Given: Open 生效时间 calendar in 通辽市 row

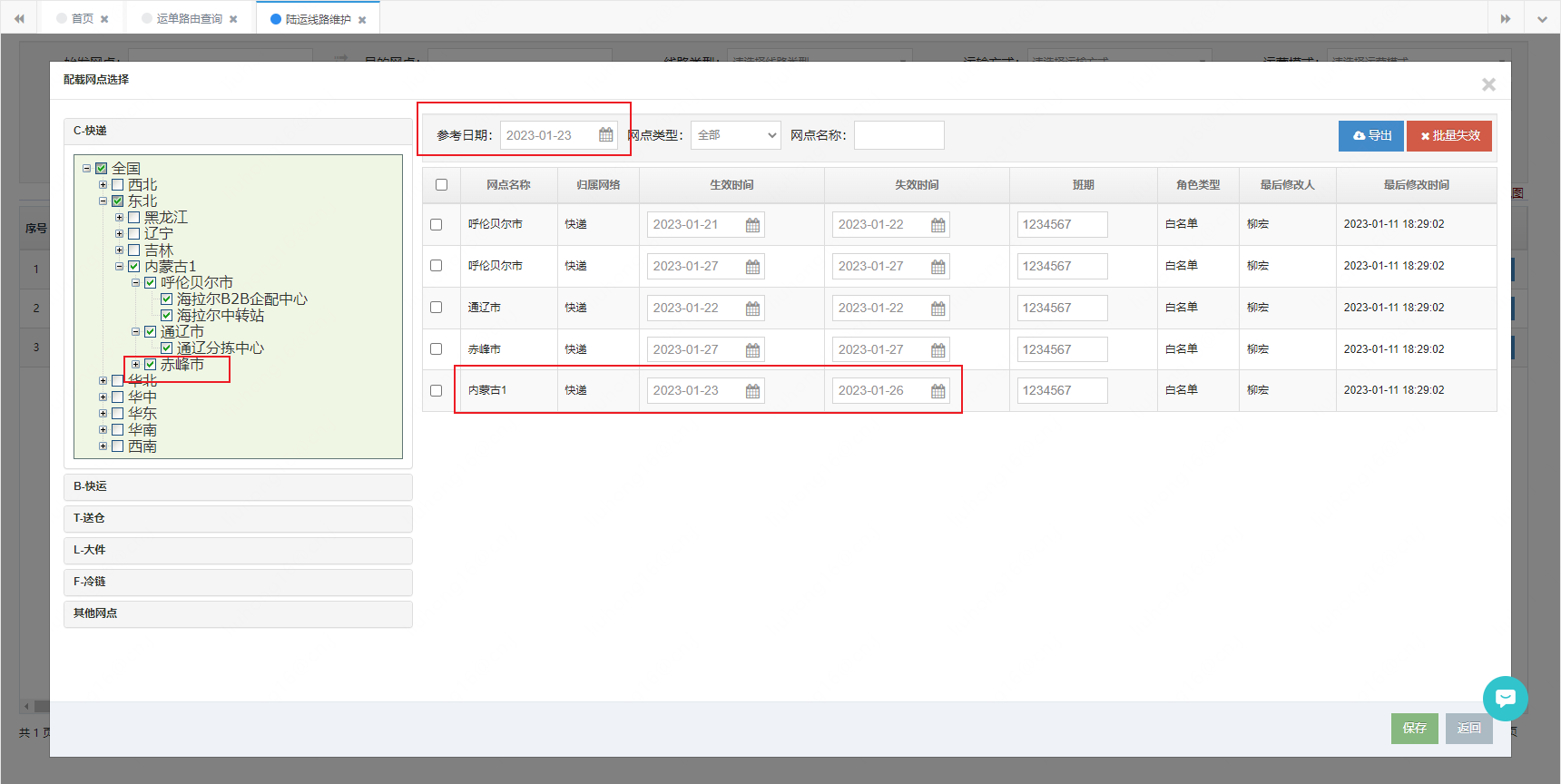Looking at the screenshot, I should coord(752,309).
